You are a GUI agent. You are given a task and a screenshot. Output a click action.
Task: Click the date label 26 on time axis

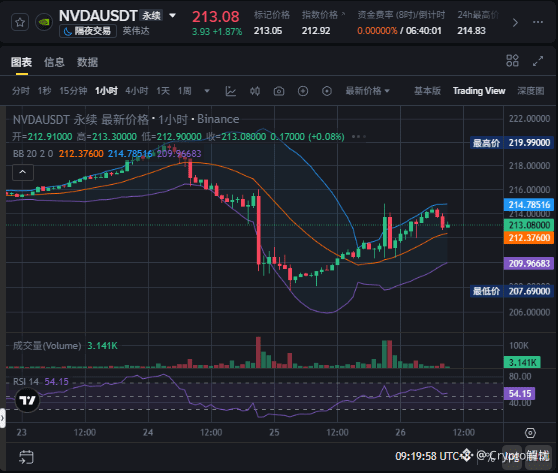coord(400,432)
